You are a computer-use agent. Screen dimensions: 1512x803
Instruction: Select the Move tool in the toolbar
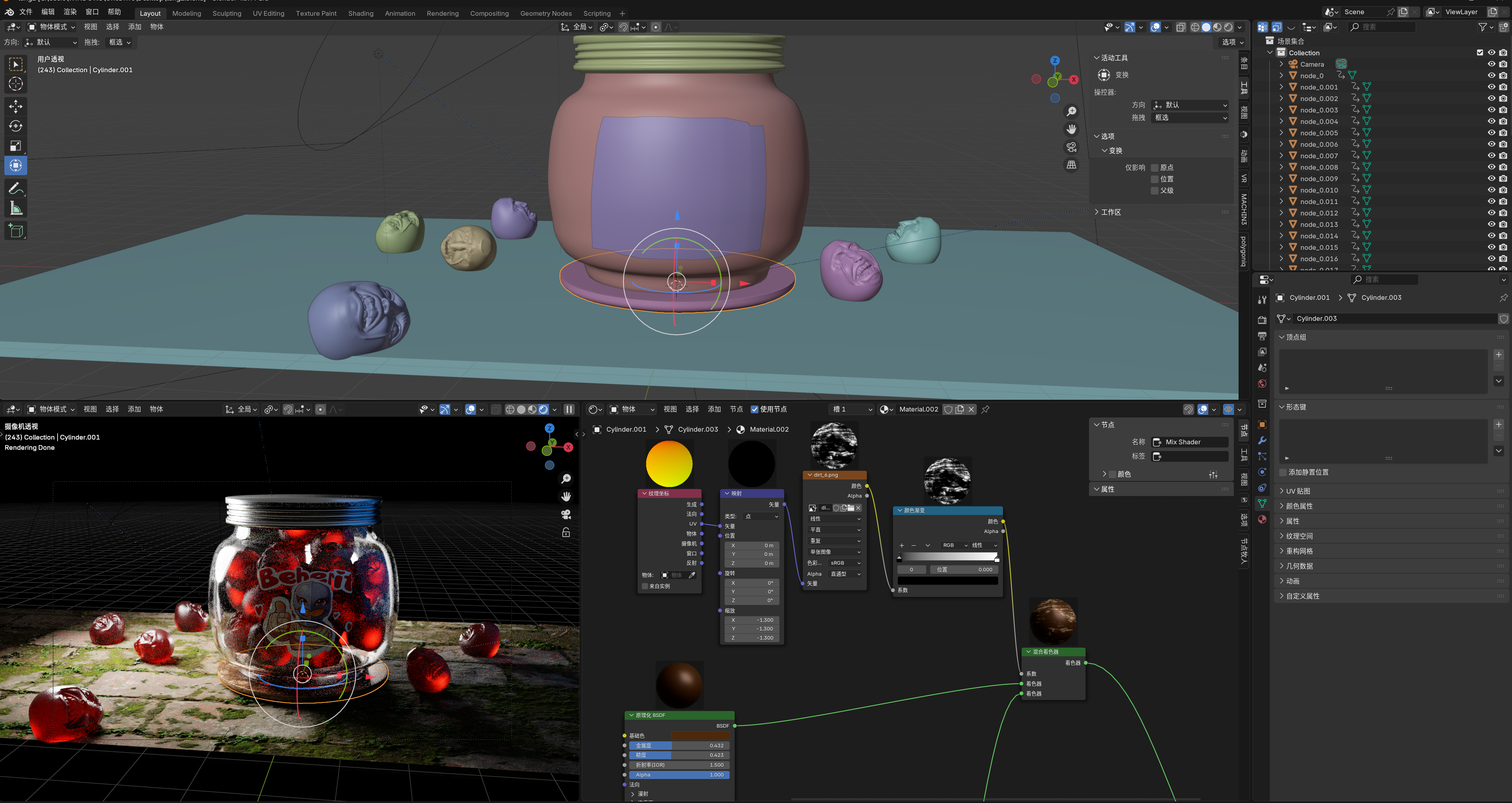point(16,106)
